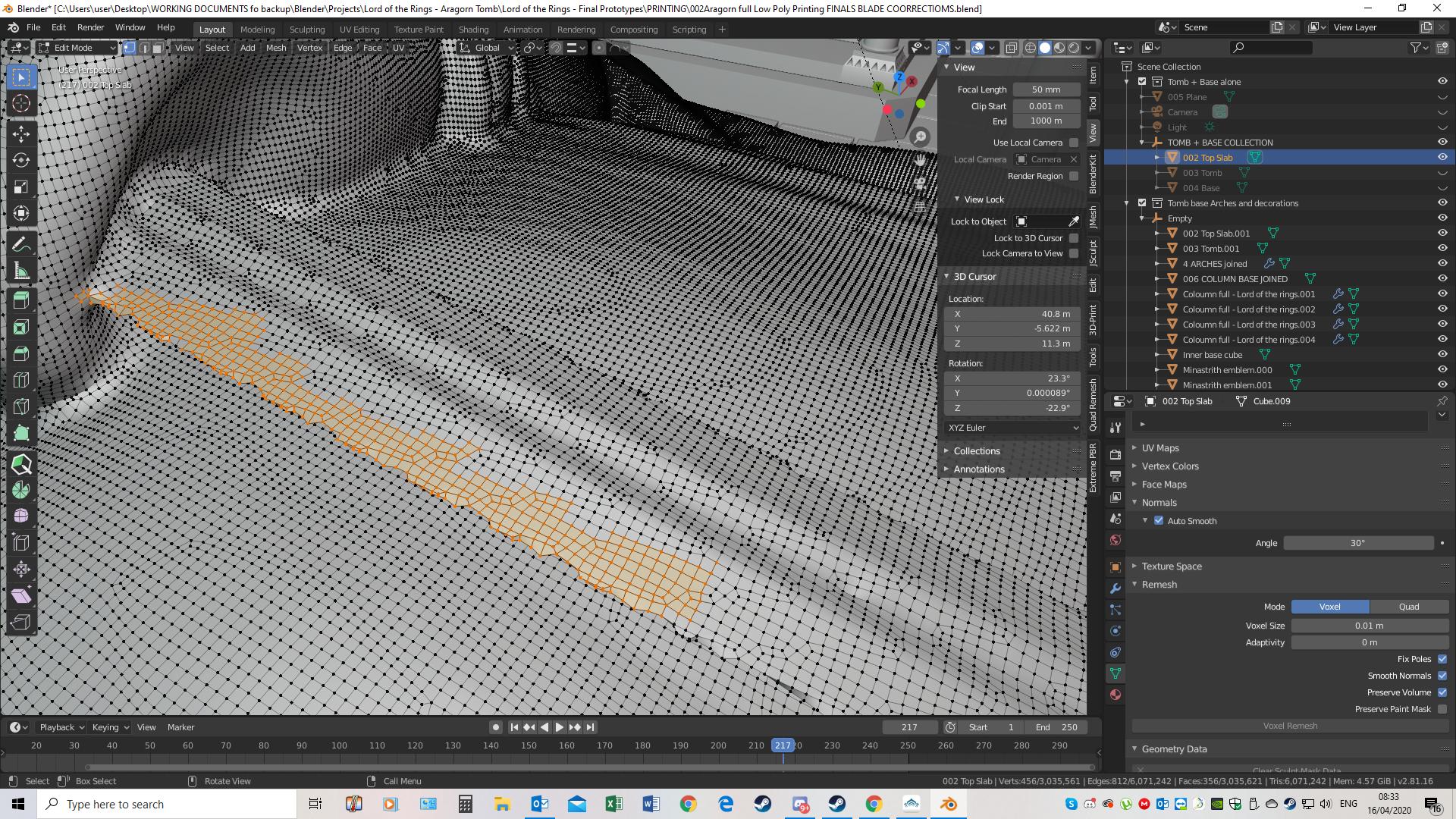
Task: Open the Edit Mode dropdown
Action: pos(77,48)
